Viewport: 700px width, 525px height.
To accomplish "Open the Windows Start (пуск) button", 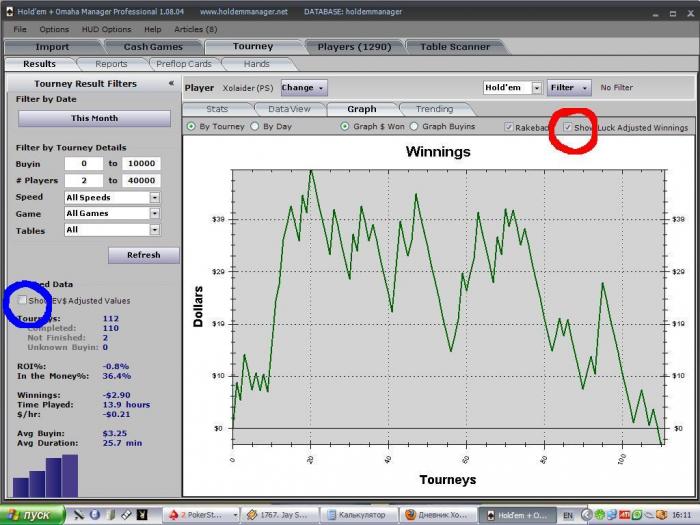I will (x=32, y=515).
